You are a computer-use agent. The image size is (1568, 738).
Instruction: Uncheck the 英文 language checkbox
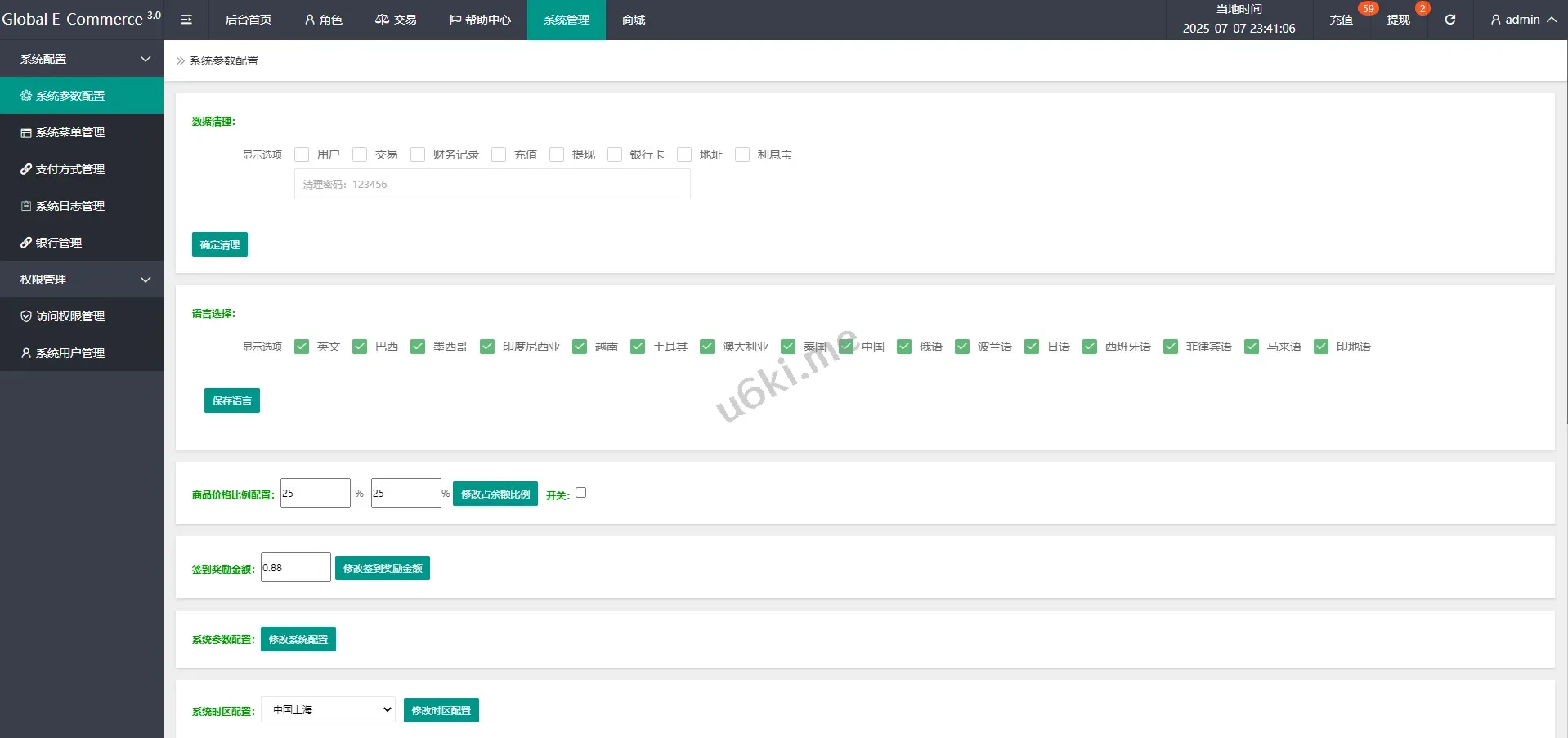pyautogui.click(x=302, y=347)
